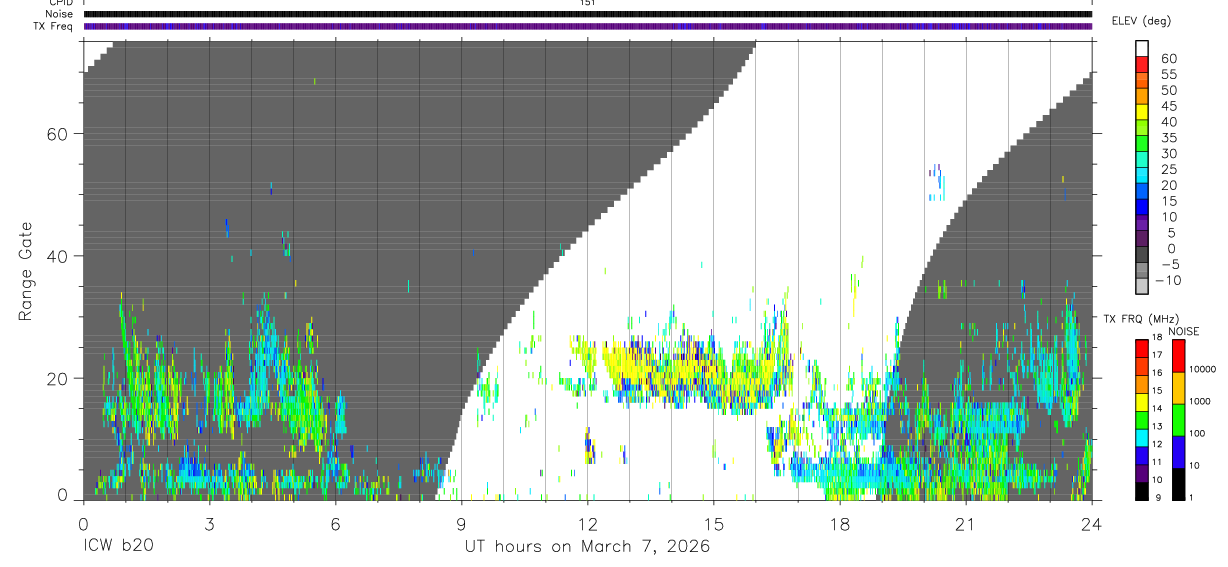Viewport: 1228px width, 567px height.
Task: Click the 'TX Freq' row label at top left
Action: pyautogui.click(x=54, y=26)
